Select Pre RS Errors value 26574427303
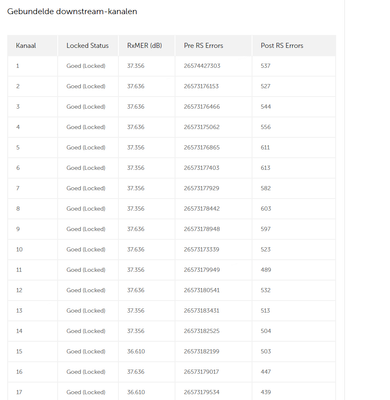The width and height of the screenshot is (390, 400). [x=202, y=66]
